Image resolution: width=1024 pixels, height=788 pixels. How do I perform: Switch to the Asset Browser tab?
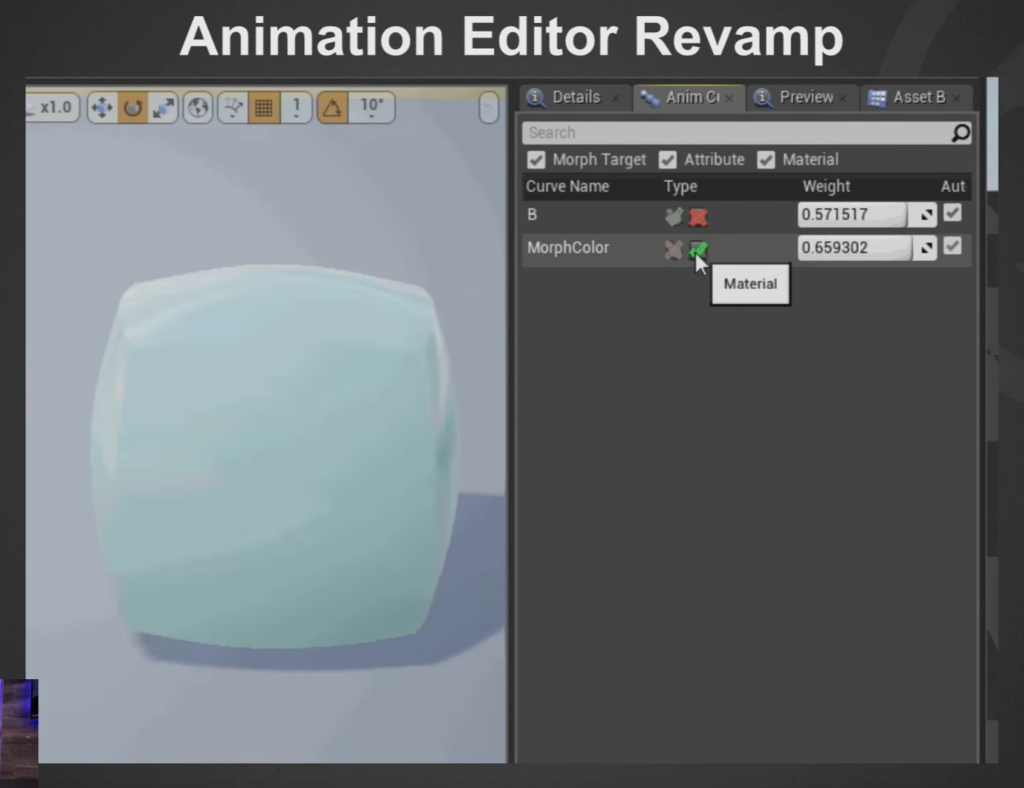918,97
